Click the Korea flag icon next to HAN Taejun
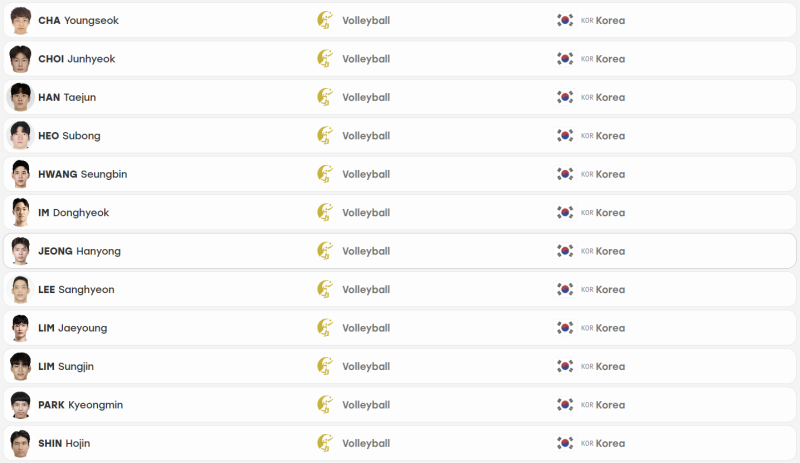This screenshot has height=463, width=800. coord(565,97)
